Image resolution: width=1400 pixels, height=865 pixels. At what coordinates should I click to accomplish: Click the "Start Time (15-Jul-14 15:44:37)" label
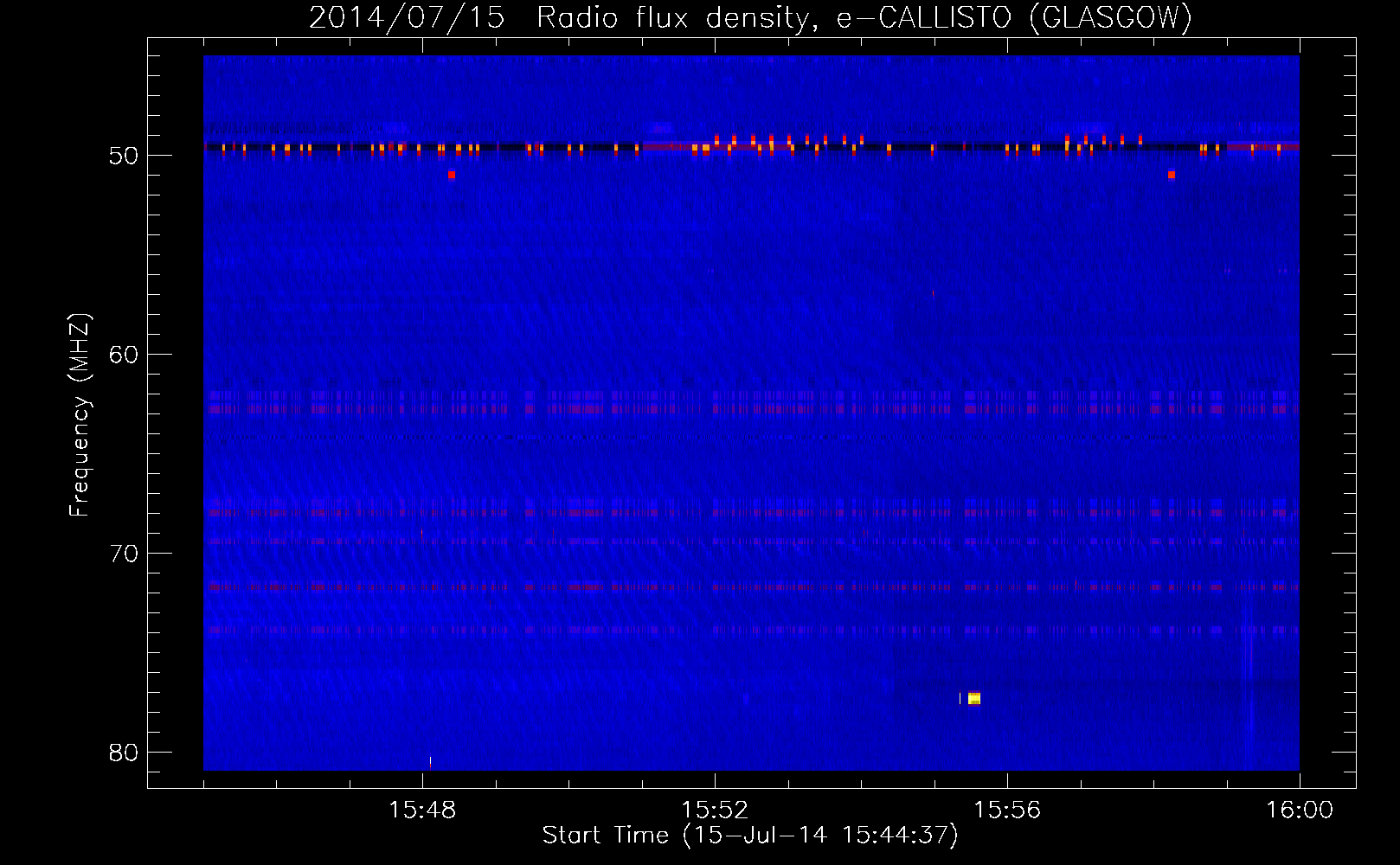click(x=750, y=836)
